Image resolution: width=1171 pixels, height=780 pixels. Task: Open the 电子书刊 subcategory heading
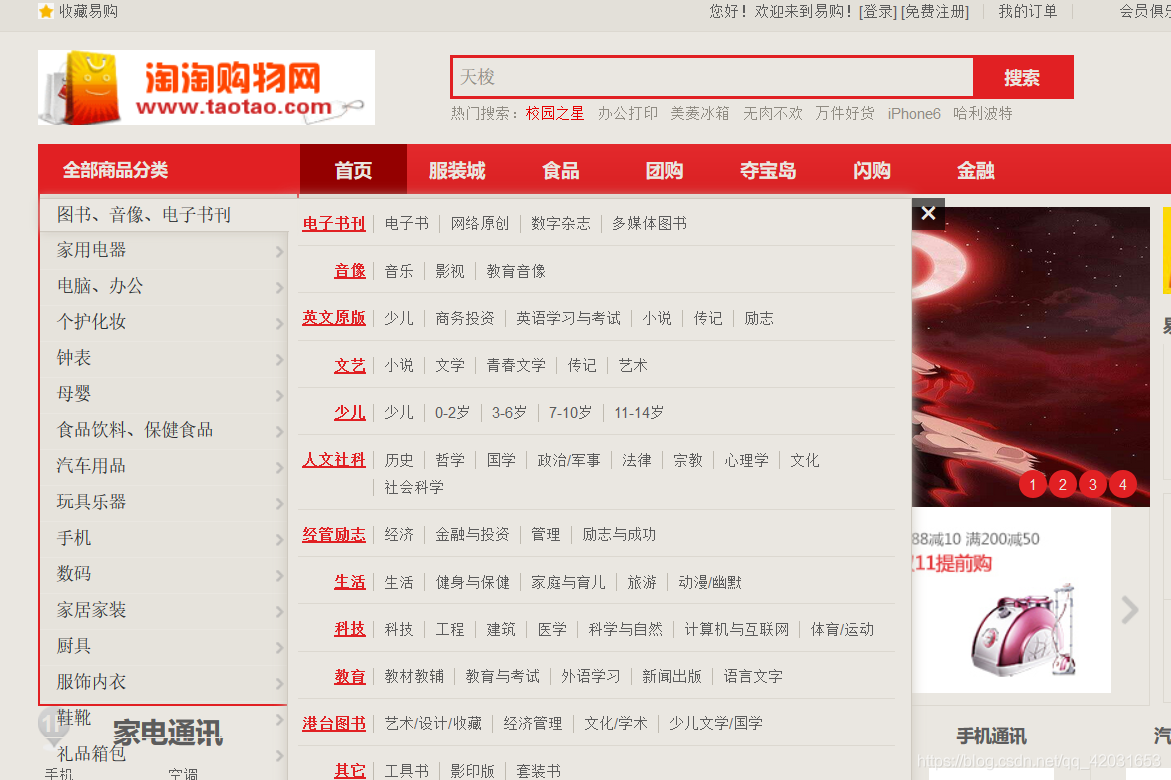[x=334, y=223]
